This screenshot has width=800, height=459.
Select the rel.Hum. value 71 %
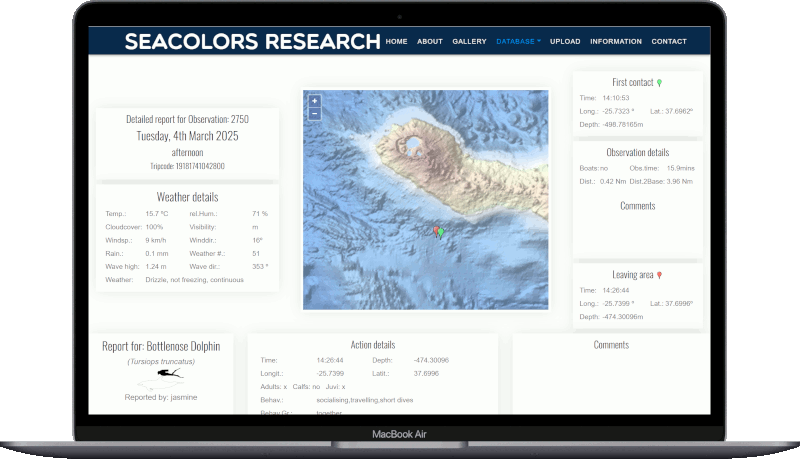point(260,214)
